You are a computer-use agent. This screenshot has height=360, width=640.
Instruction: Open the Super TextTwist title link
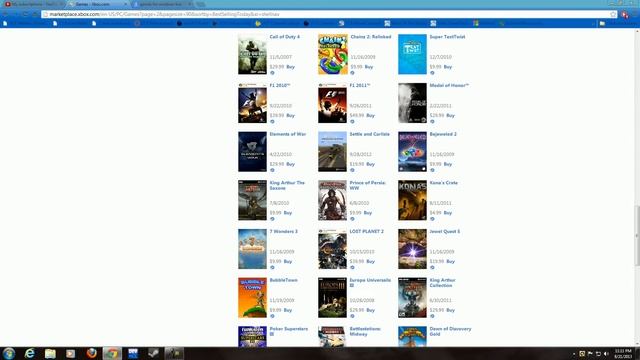pyautogui.click(x=447, y=37)
